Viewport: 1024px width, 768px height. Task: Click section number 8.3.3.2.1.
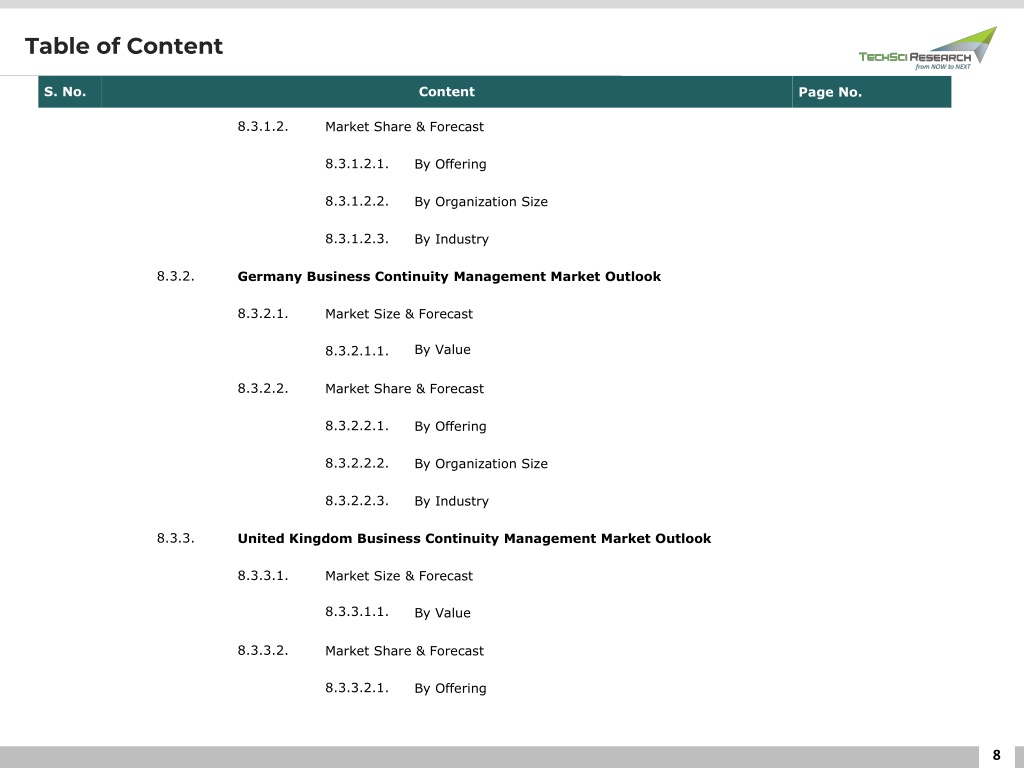click(357, 688)
